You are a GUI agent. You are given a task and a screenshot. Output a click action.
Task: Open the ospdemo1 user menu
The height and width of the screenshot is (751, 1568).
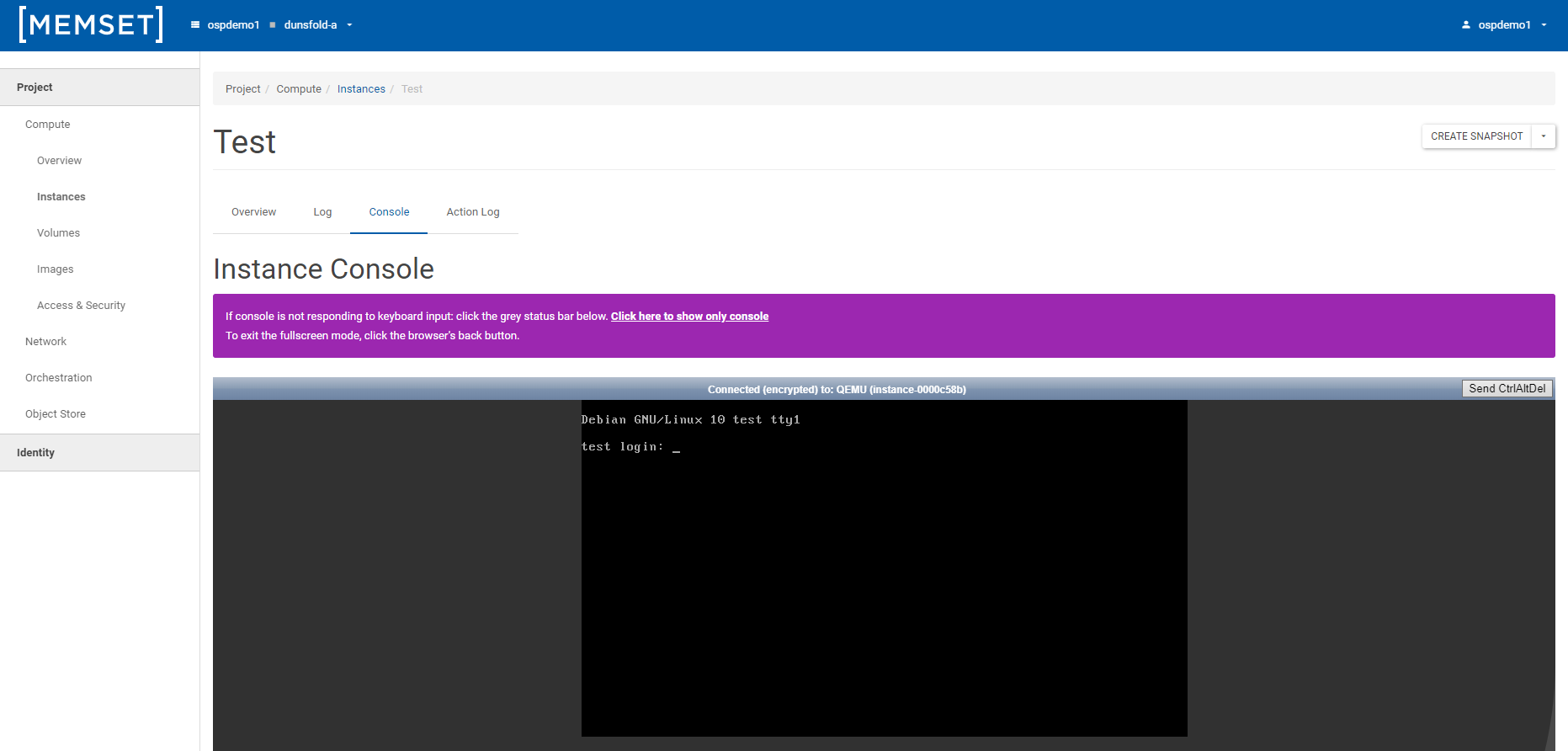tap(1504, 25)
